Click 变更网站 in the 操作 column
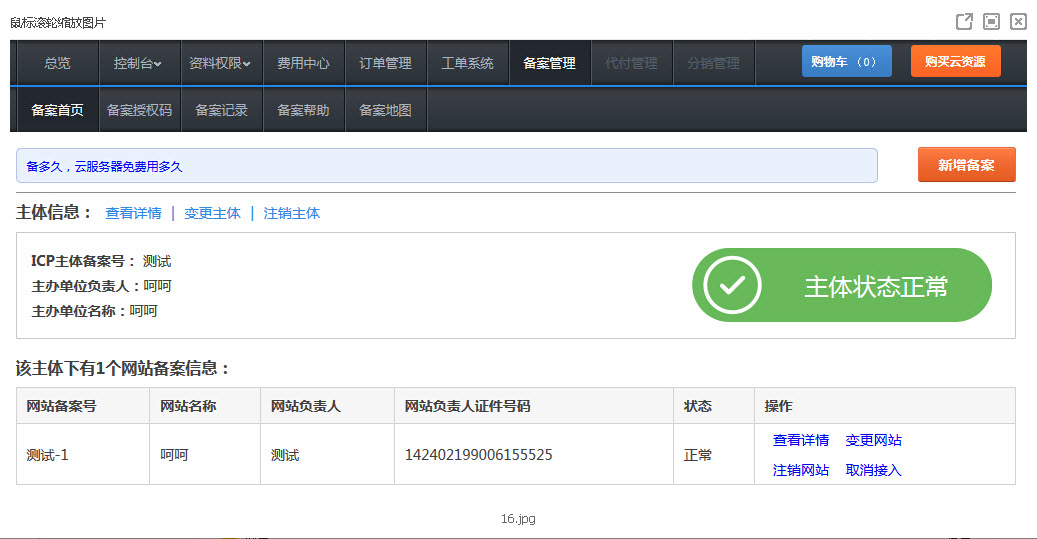 [873, 440]
